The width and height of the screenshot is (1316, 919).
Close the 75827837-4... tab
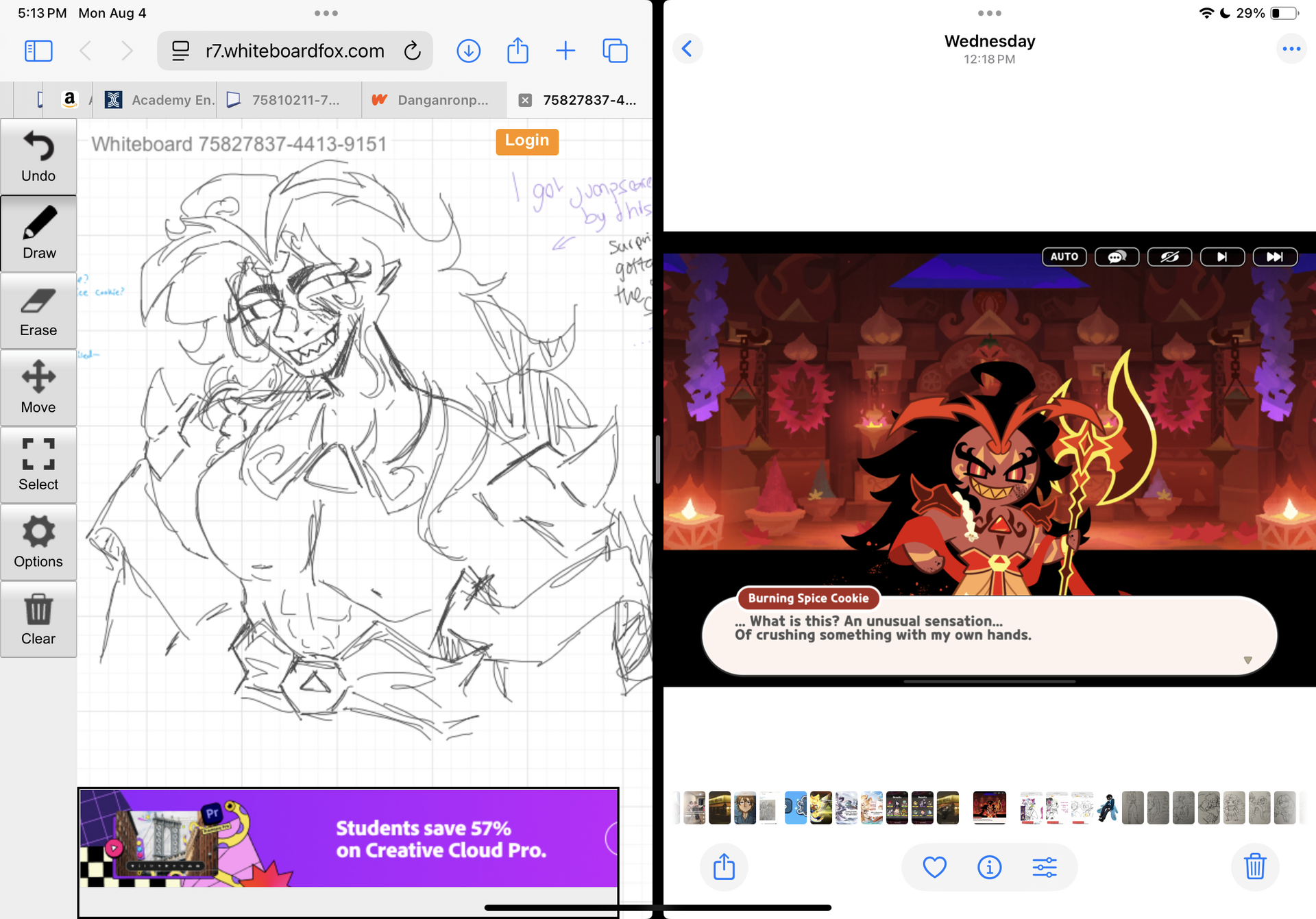pos(525,100)
